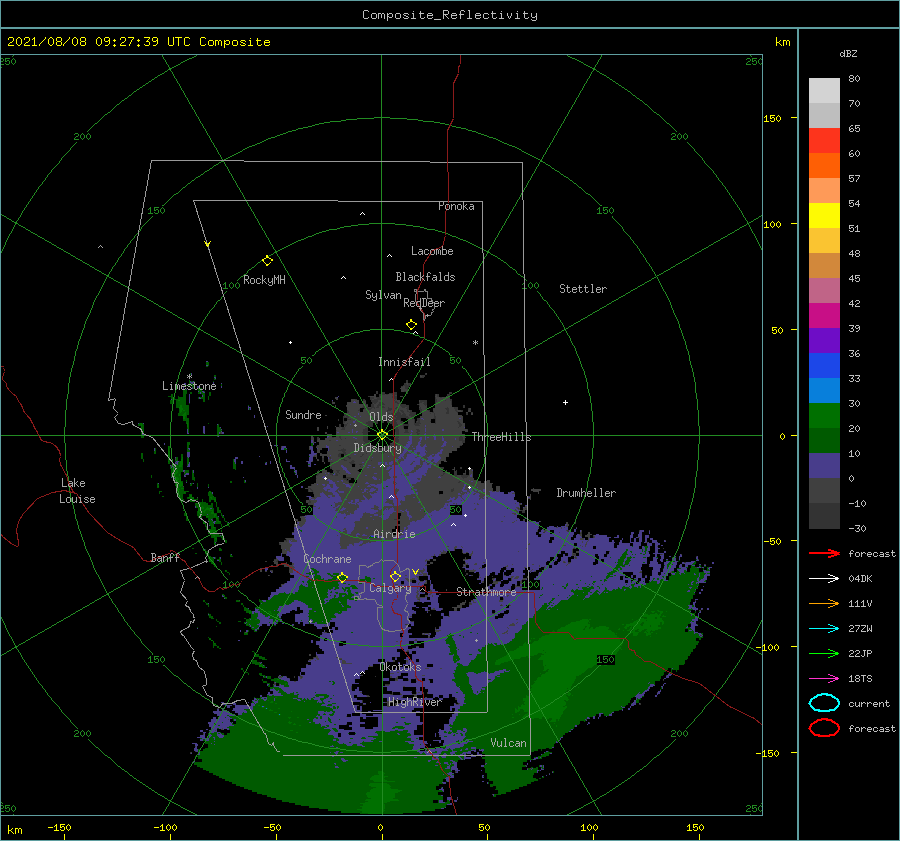Click the green 22JP arrow symbol
Image resolution: width=900 pixels, height=841 pixels.
click(x=824, y=653)
